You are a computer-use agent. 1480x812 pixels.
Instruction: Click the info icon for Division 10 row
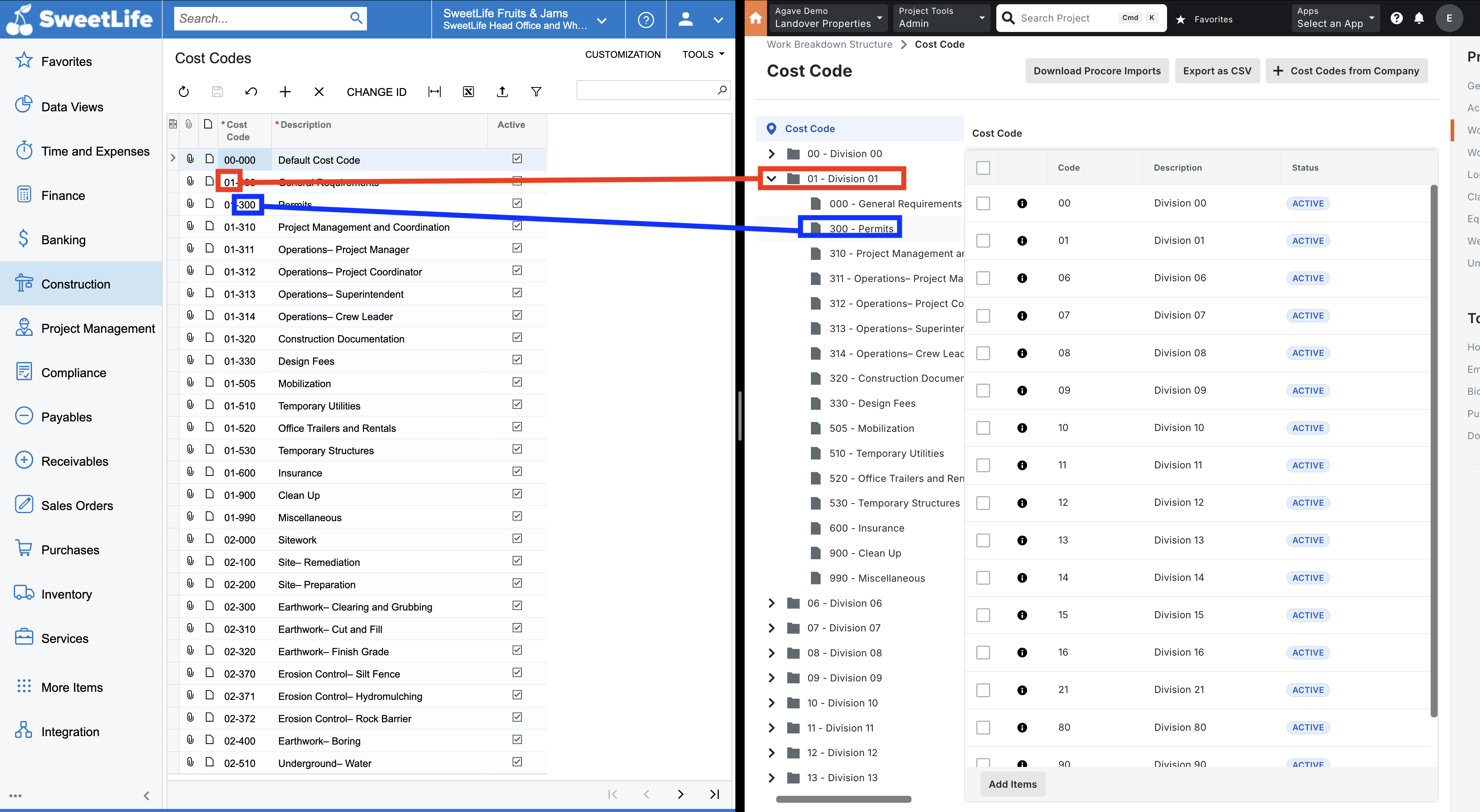1021,428
